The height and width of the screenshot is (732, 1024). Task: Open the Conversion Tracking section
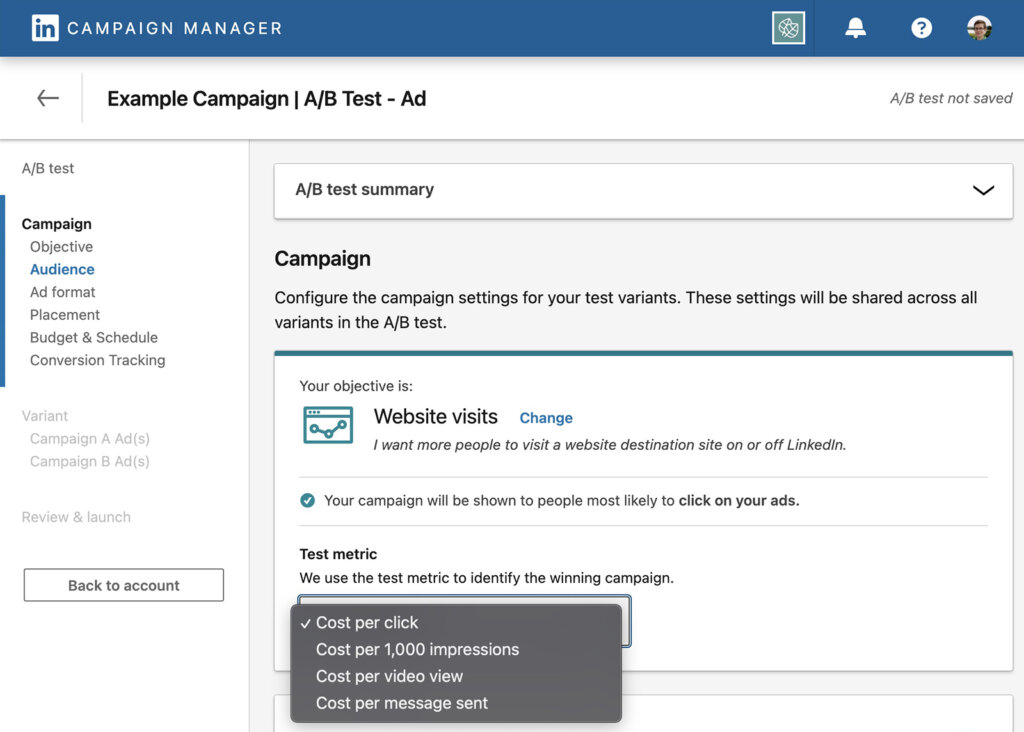(97, 360)
